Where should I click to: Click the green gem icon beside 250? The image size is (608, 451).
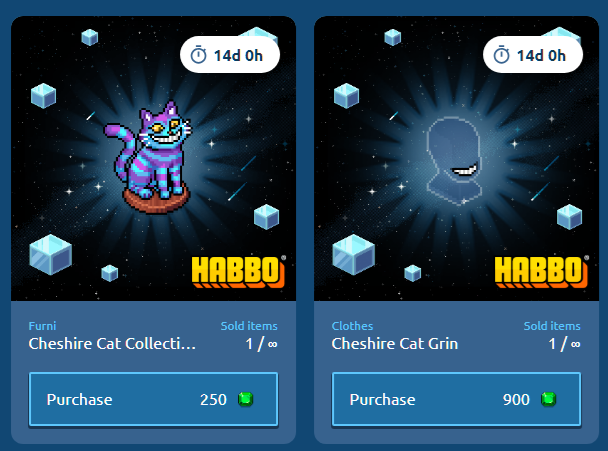pos(245,399)
